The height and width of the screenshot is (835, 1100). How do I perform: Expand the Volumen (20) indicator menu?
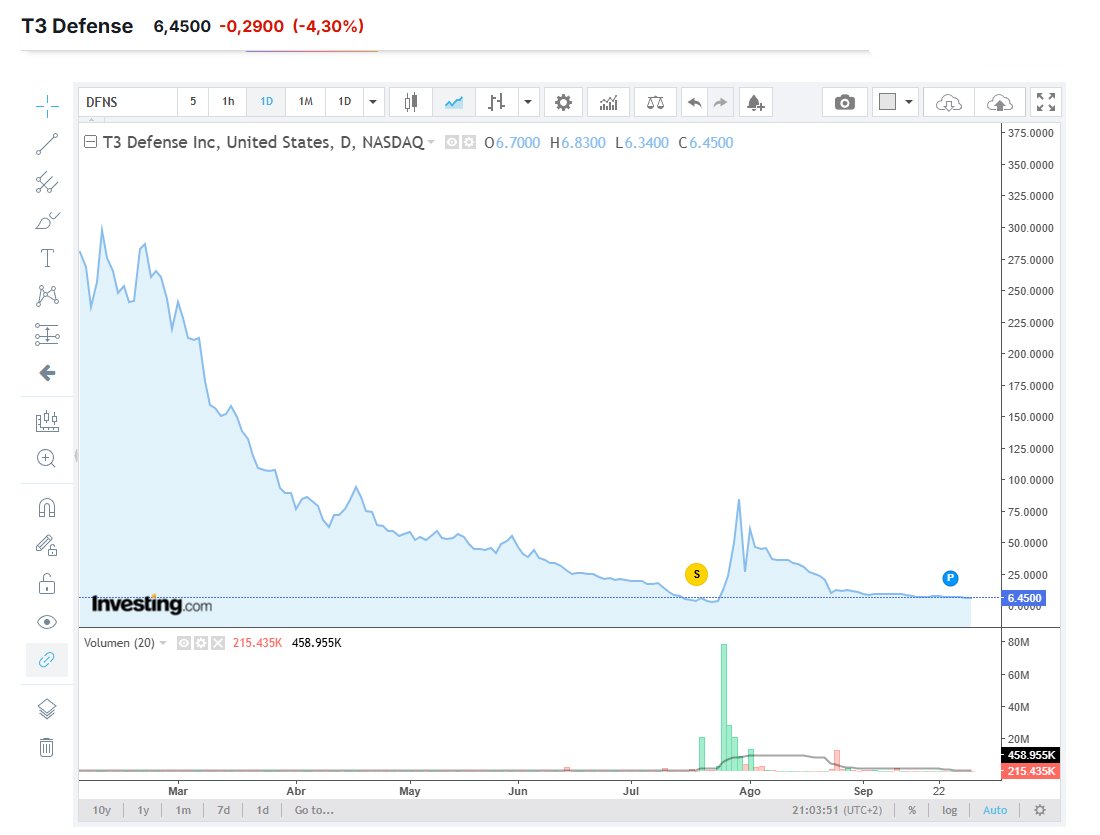(163, 643)
